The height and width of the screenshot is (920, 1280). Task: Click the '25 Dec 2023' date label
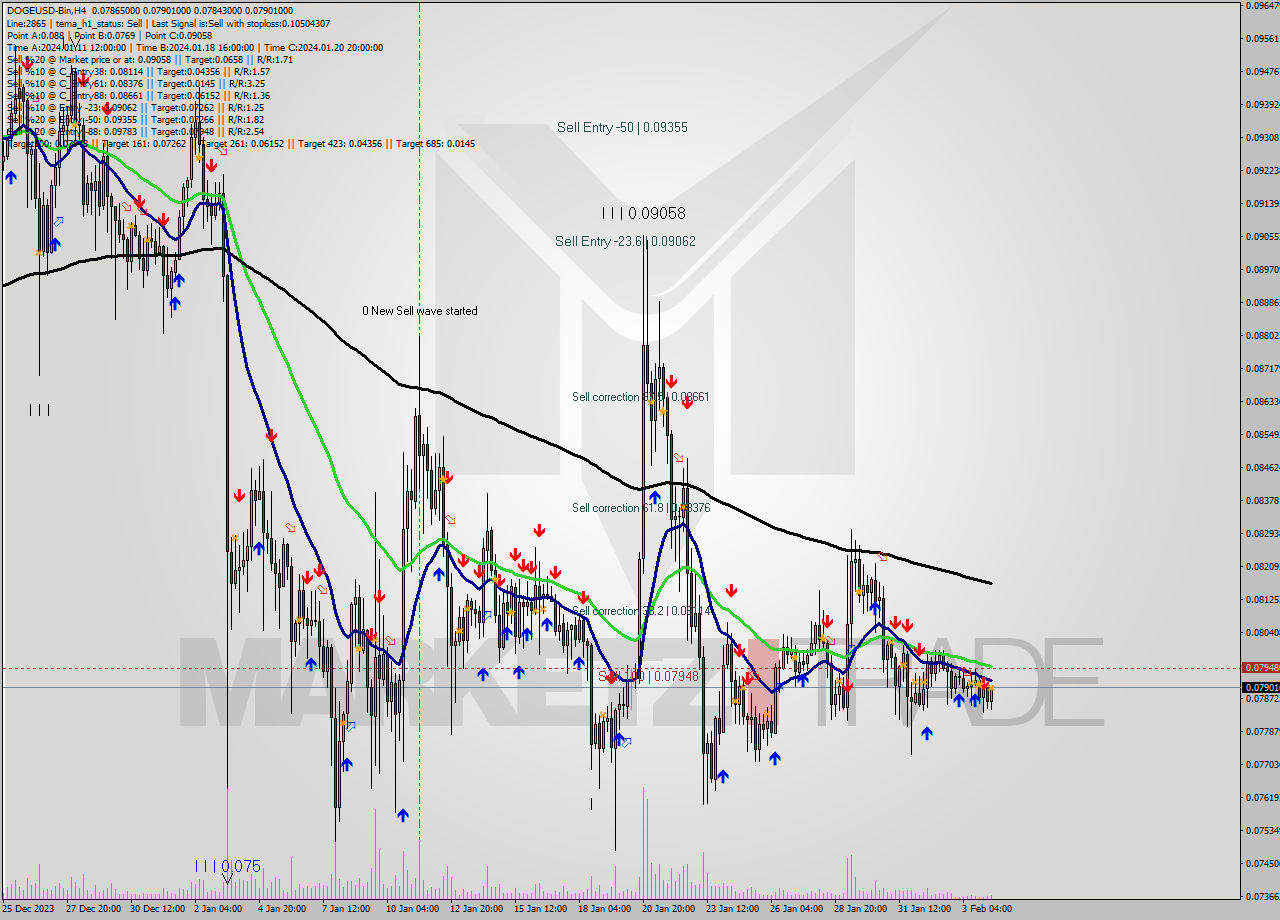[26, 908]
